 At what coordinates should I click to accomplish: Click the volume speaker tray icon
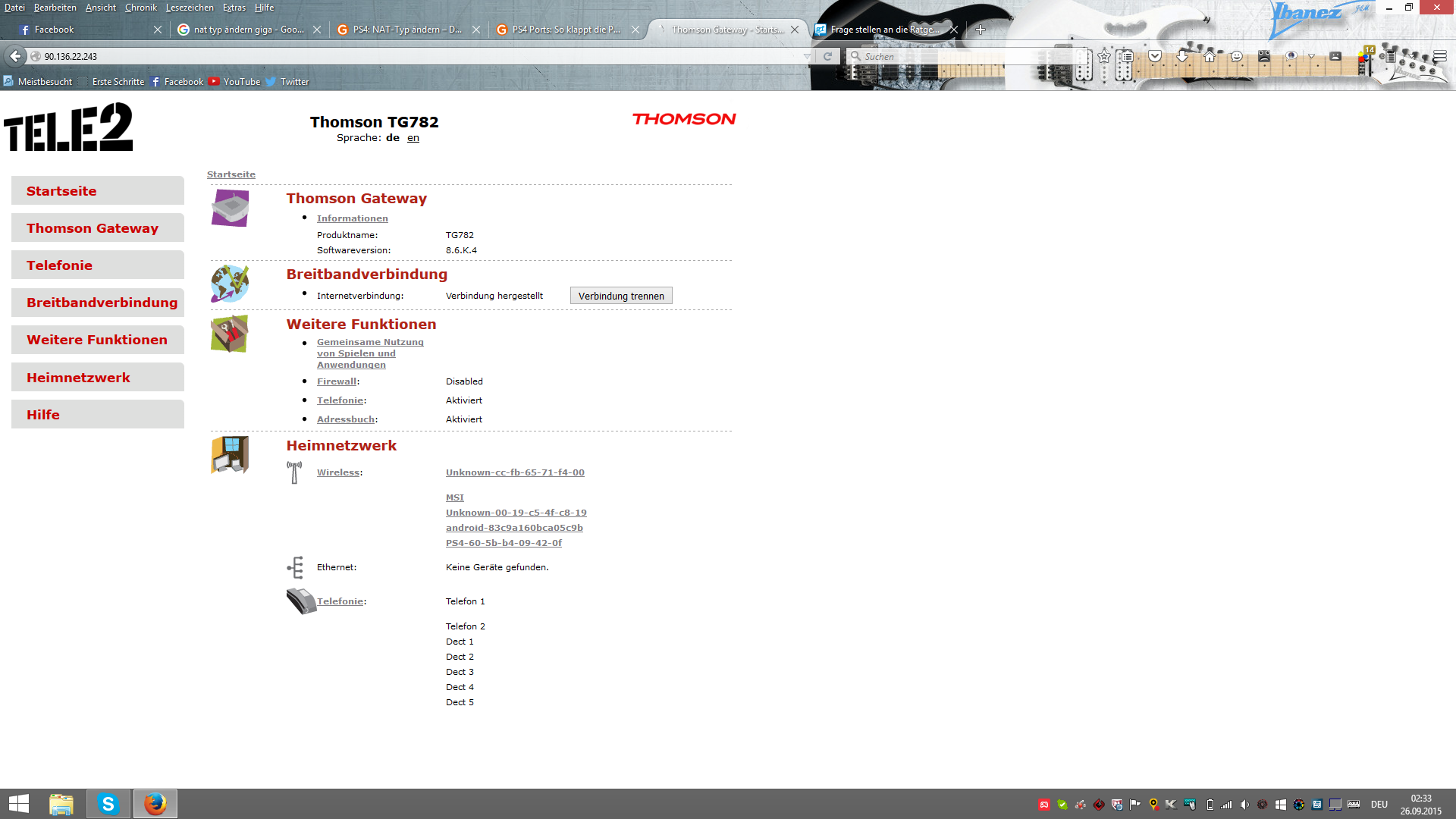pyautogui.click(x=1244, y=805)
